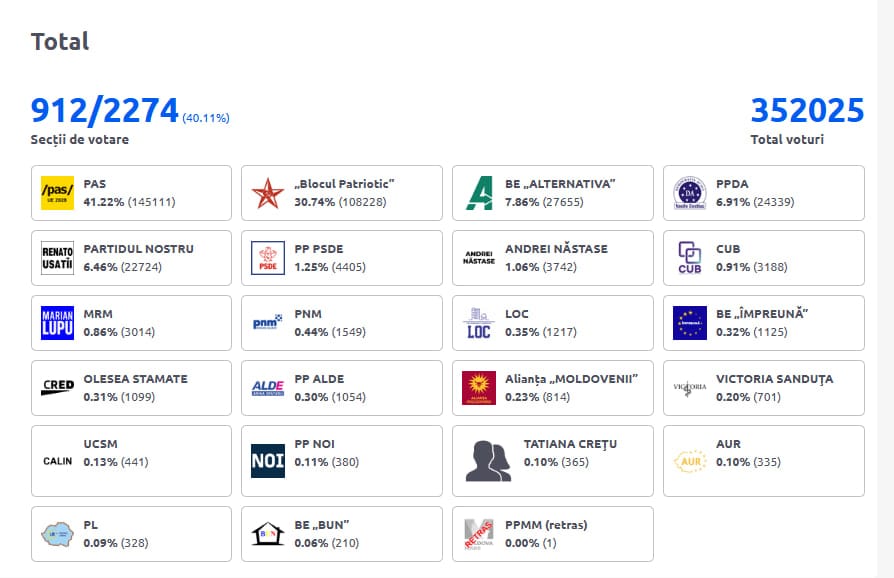Click the silhouette avatar of Tatiana Crețu
Viewport: 894px width, 578px height.
[x=488, y=461]
